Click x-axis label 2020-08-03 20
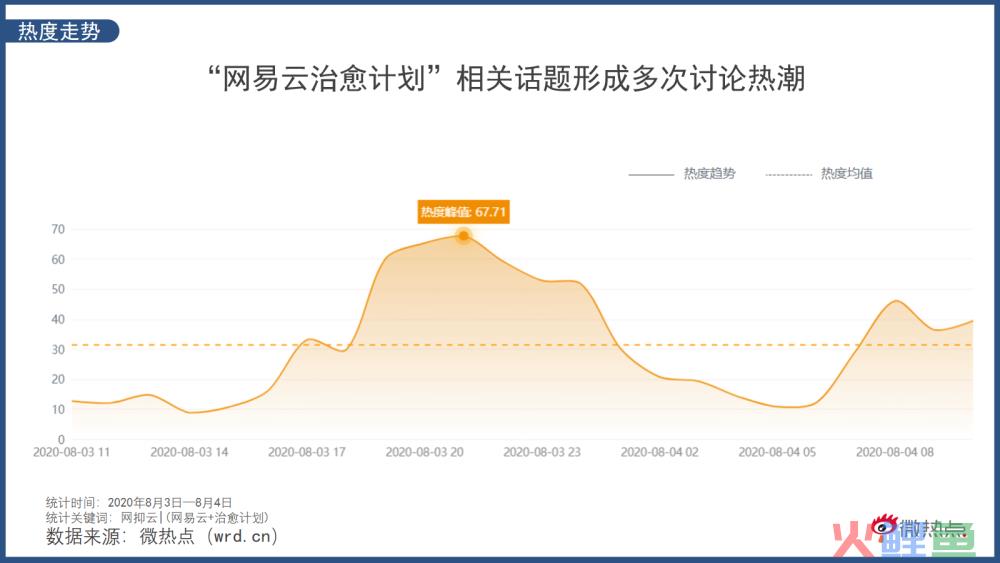This screenshot has width=1000, height=563. (424, 452)
